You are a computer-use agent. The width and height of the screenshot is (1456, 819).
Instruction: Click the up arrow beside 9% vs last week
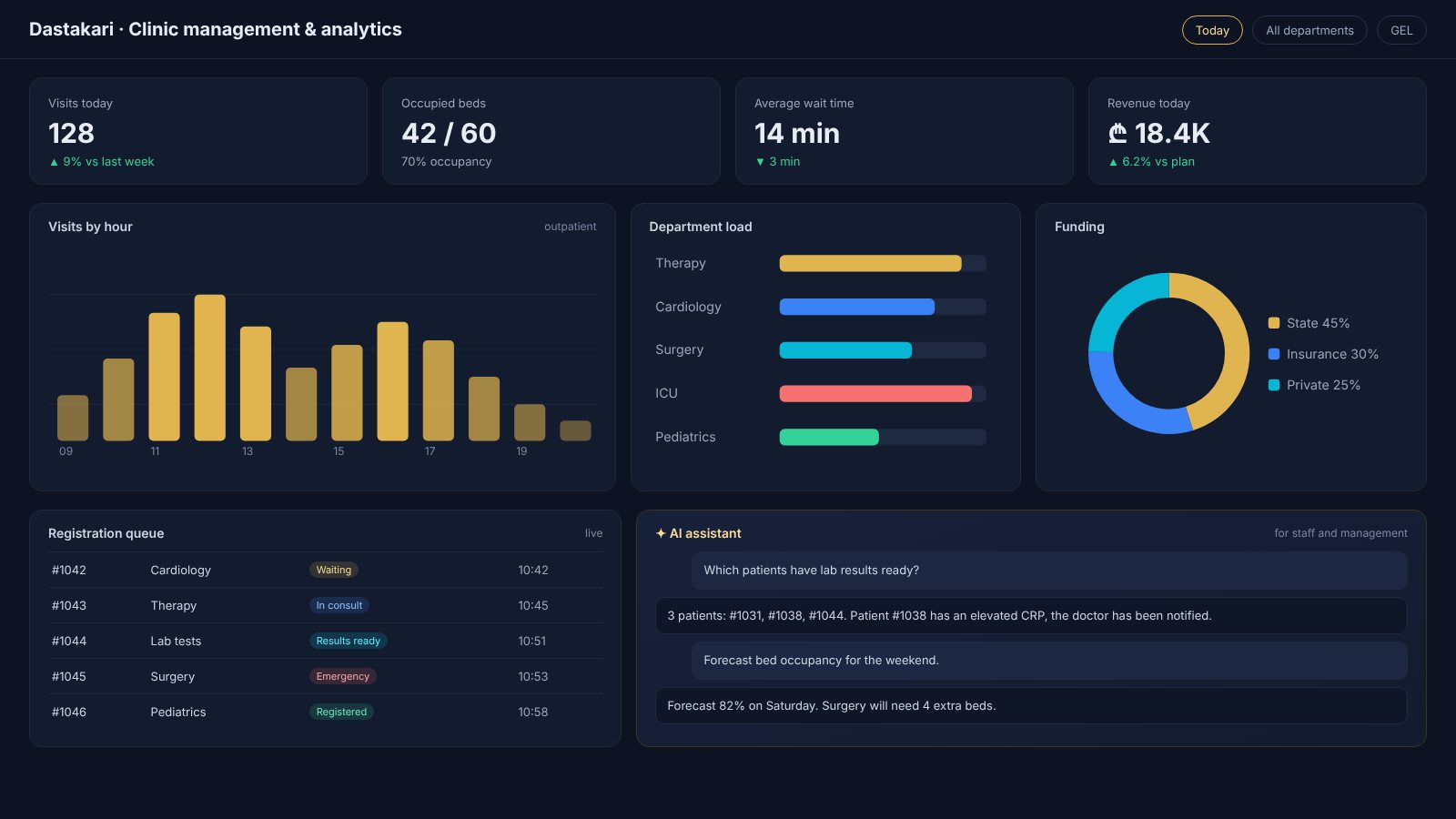(54, 162)
